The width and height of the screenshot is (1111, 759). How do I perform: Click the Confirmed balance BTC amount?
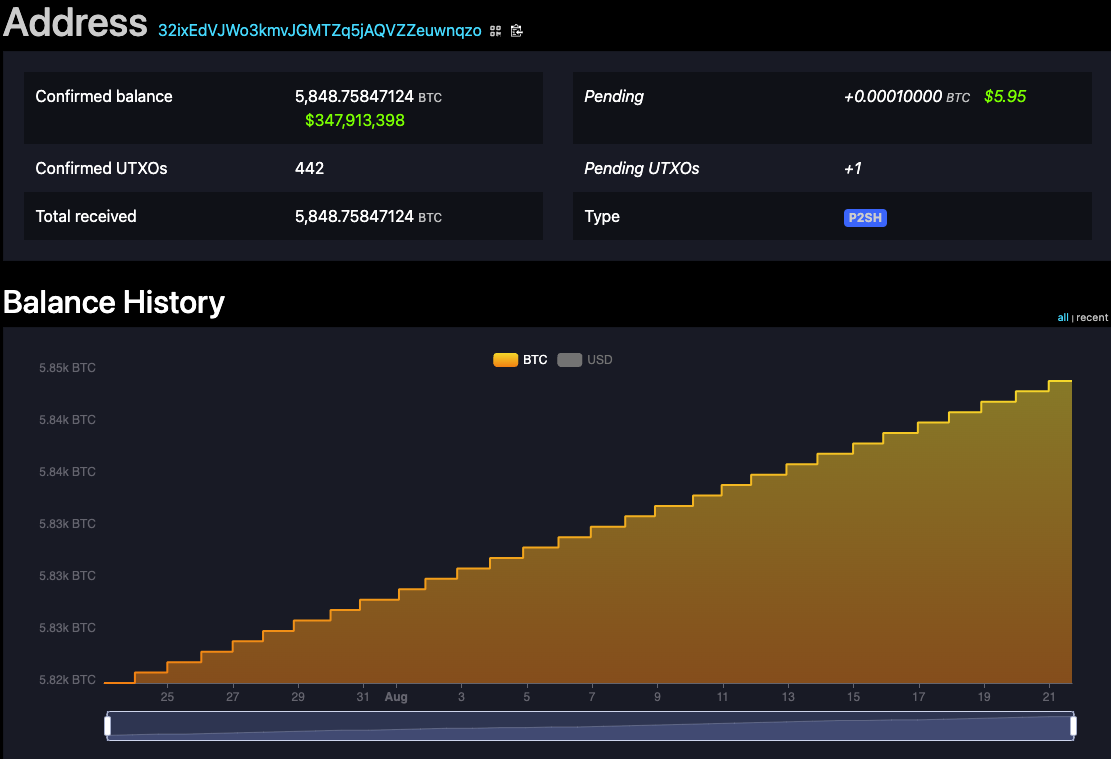[x=354, y=97]
